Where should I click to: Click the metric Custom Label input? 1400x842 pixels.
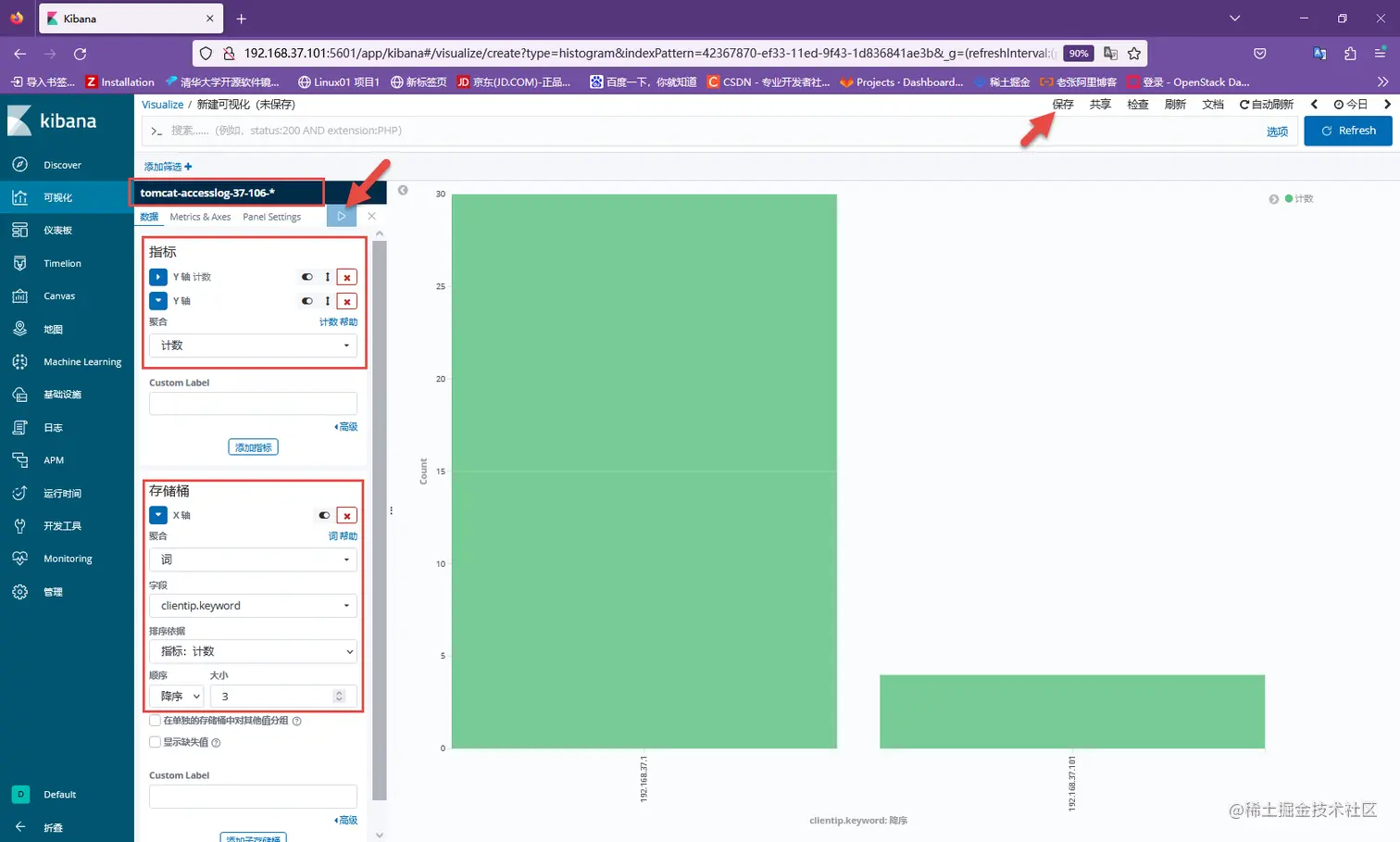tap(253, 404)
